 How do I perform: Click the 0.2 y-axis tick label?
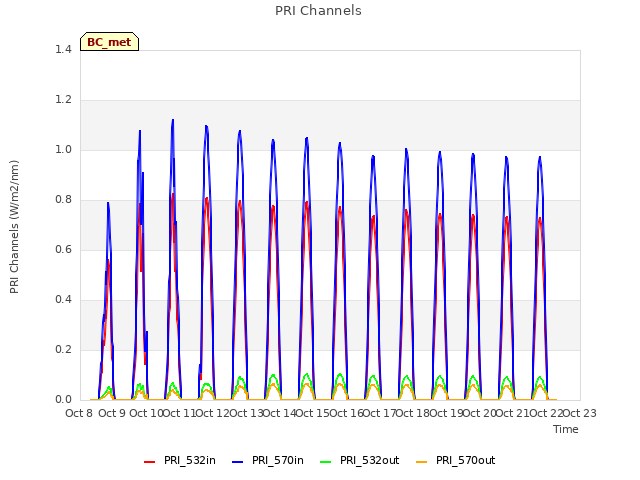(63, 349)
